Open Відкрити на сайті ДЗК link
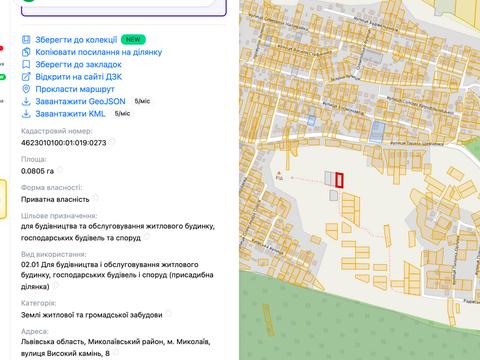The height and width of the screenshot is (360, 480). click(79, 77)
